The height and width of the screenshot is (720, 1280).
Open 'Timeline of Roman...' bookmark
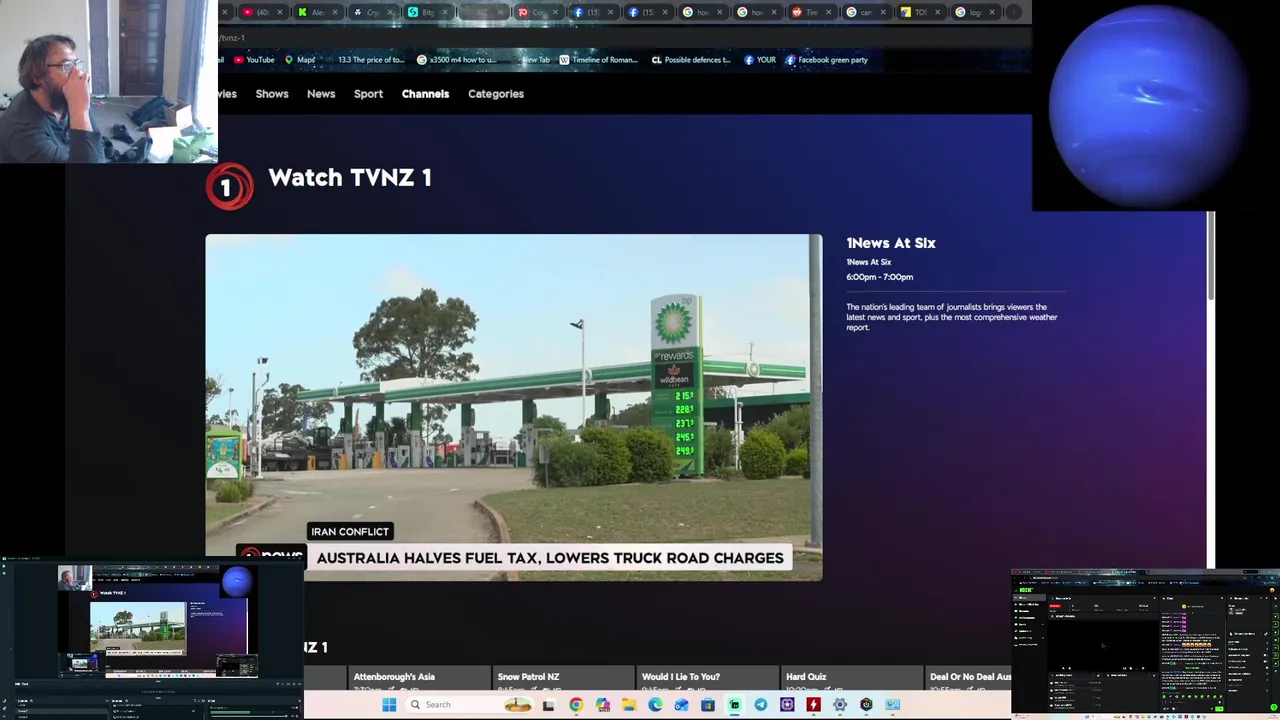[x=598, y=60]
